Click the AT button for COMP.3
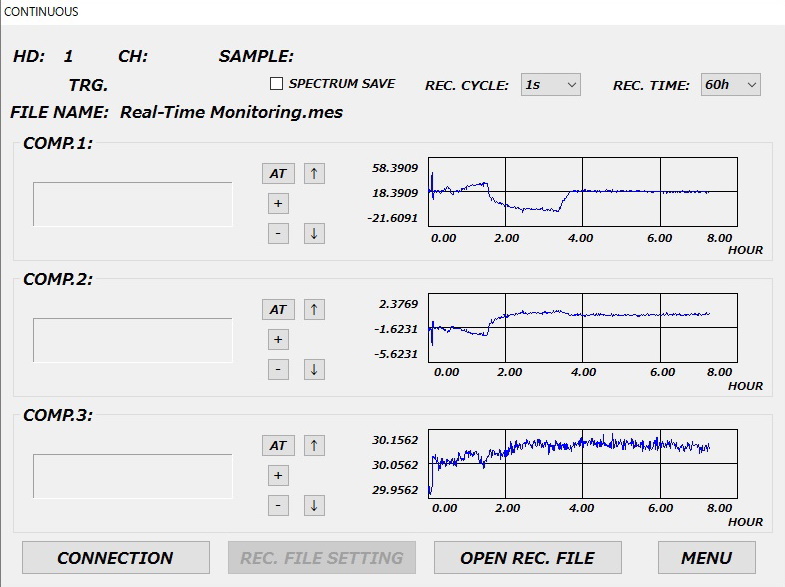 278,445
